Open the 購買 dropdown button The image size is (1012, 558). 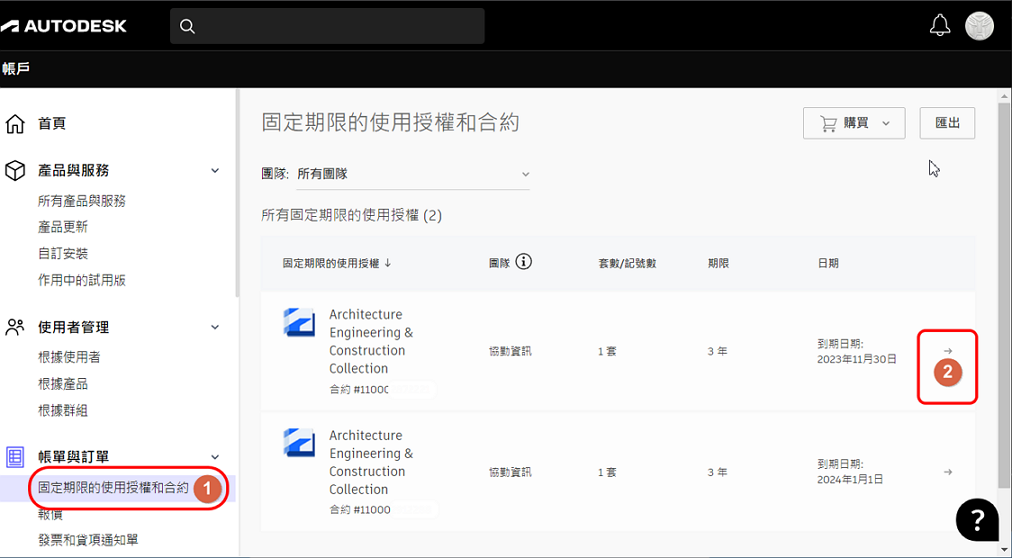[x=854, y=123]
